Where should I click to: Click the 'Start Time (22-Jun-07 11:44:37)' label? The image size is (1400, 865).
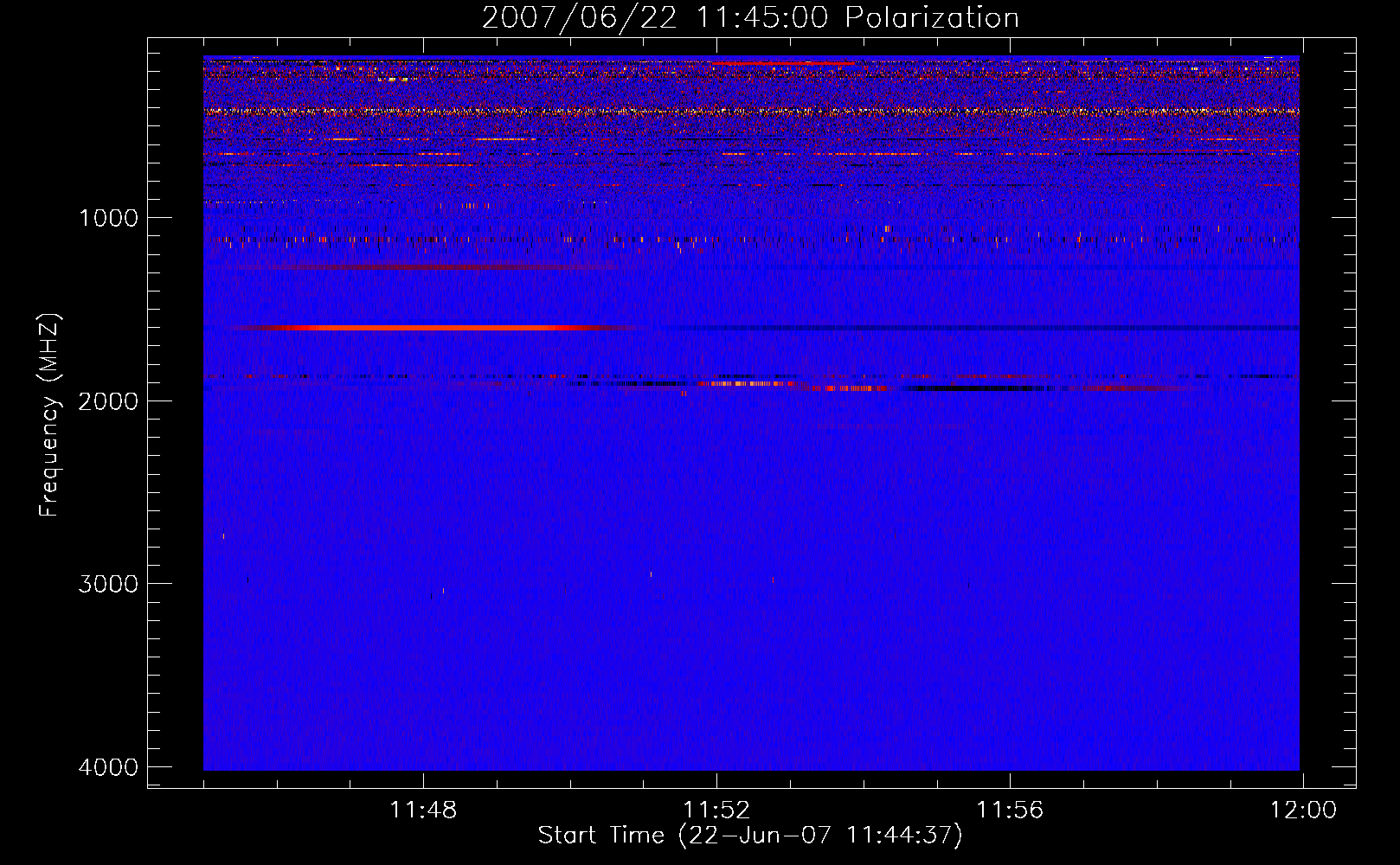pyautogui.click(x=750, y=836)
